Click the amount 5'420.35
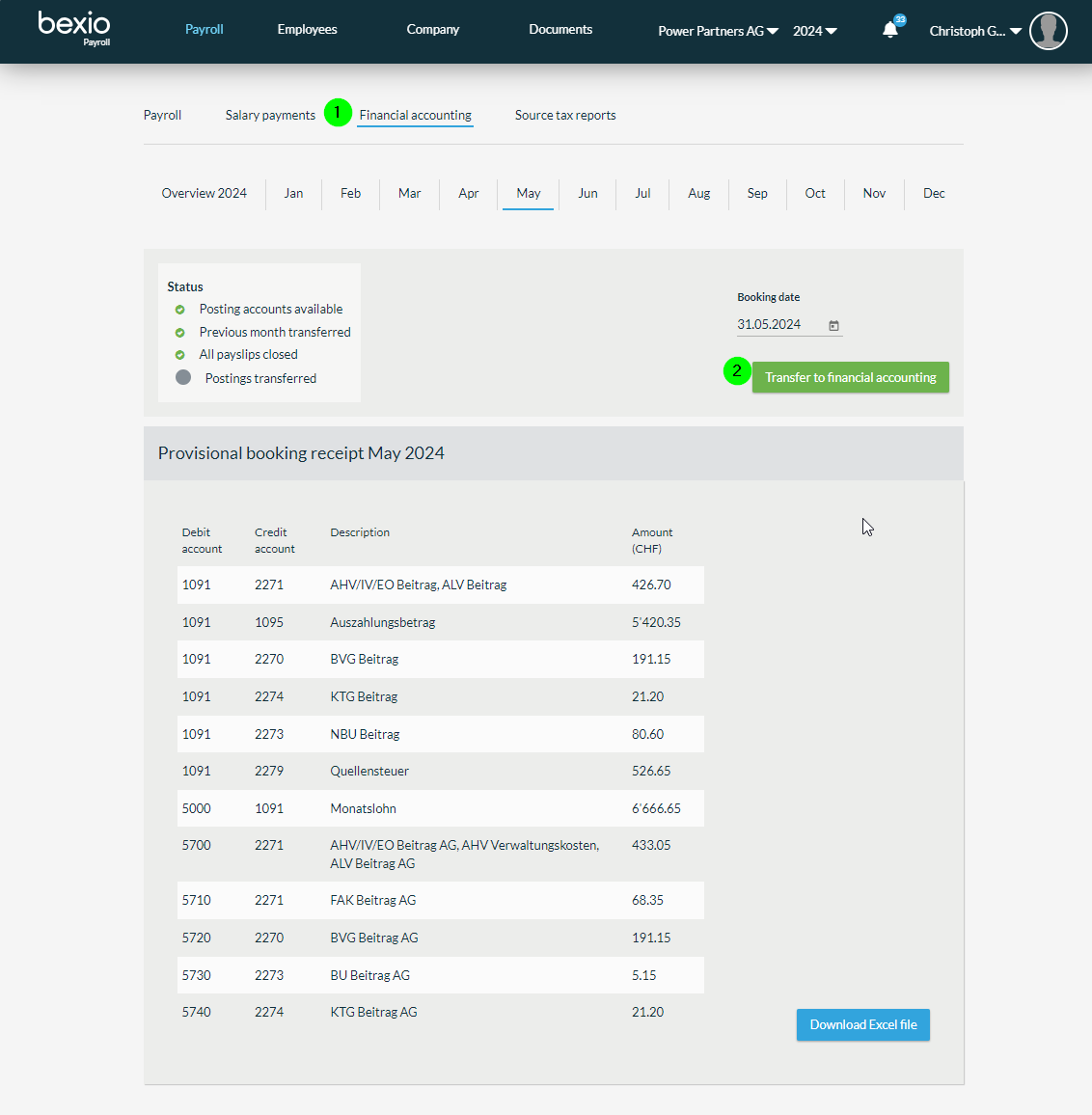This screenshot has height=1115, width=1092. [x=656, y=622]
